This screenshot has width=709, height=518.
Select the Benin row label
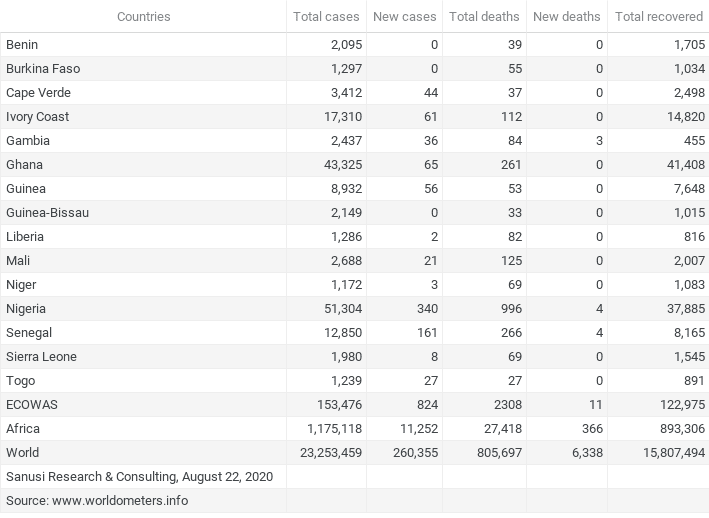[23, 45]
